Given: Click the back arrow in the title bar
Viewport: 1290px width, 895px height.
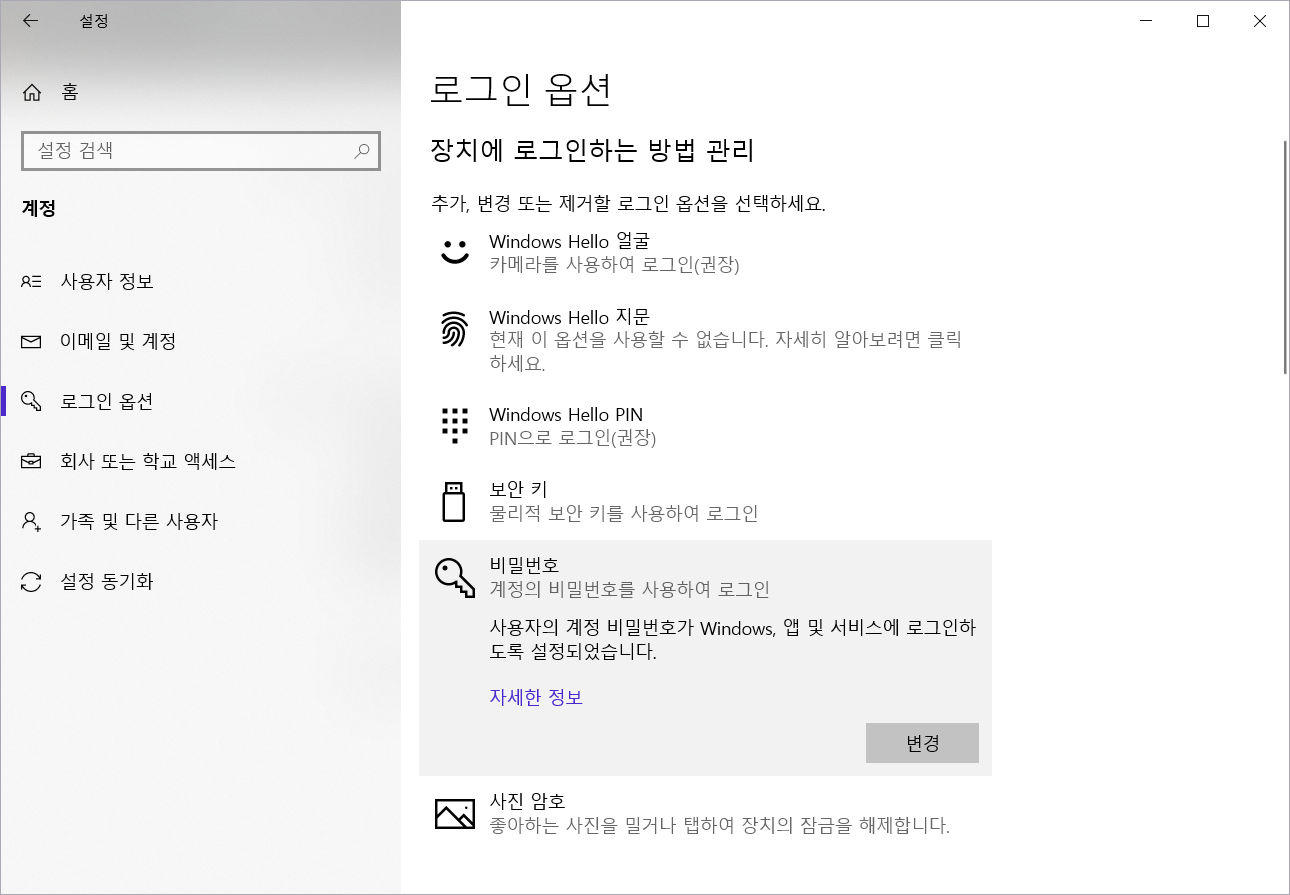Looking at the screenshot, I should click(x=31, y=20).
